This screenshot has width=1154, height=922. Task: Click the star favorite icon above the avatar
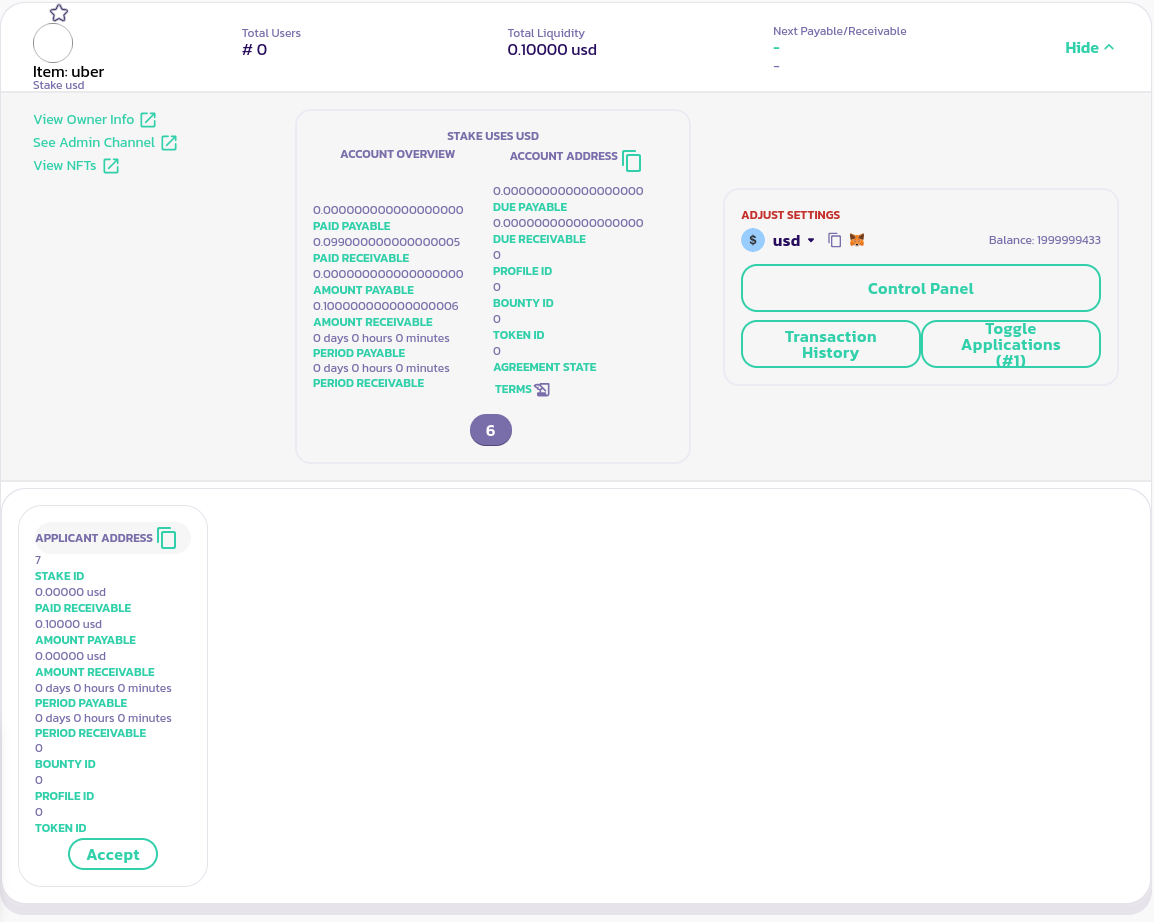[x=59, y=13]
